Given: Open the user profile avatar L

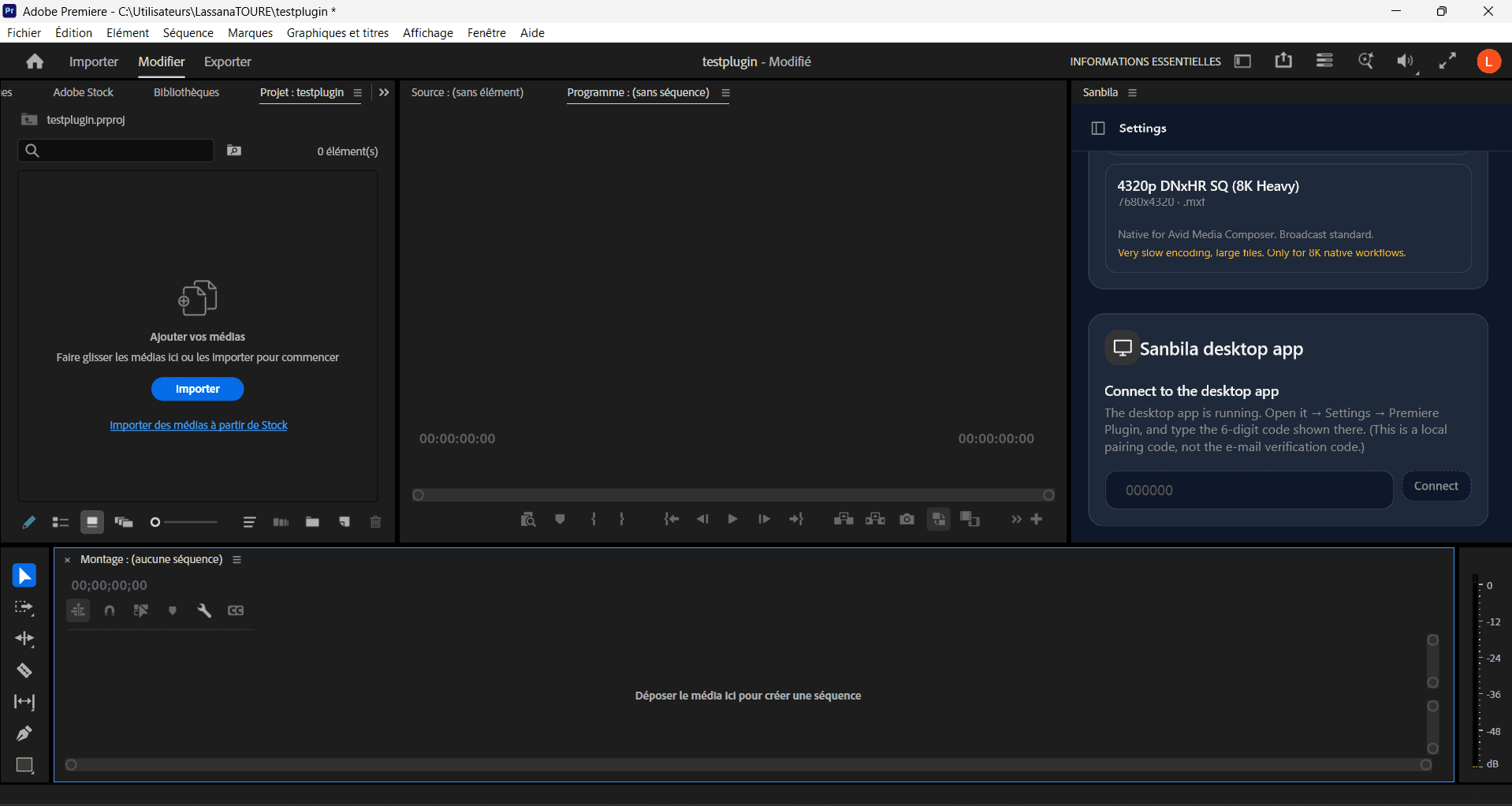Looking at the screenshot, I should tap(1488, 61).
